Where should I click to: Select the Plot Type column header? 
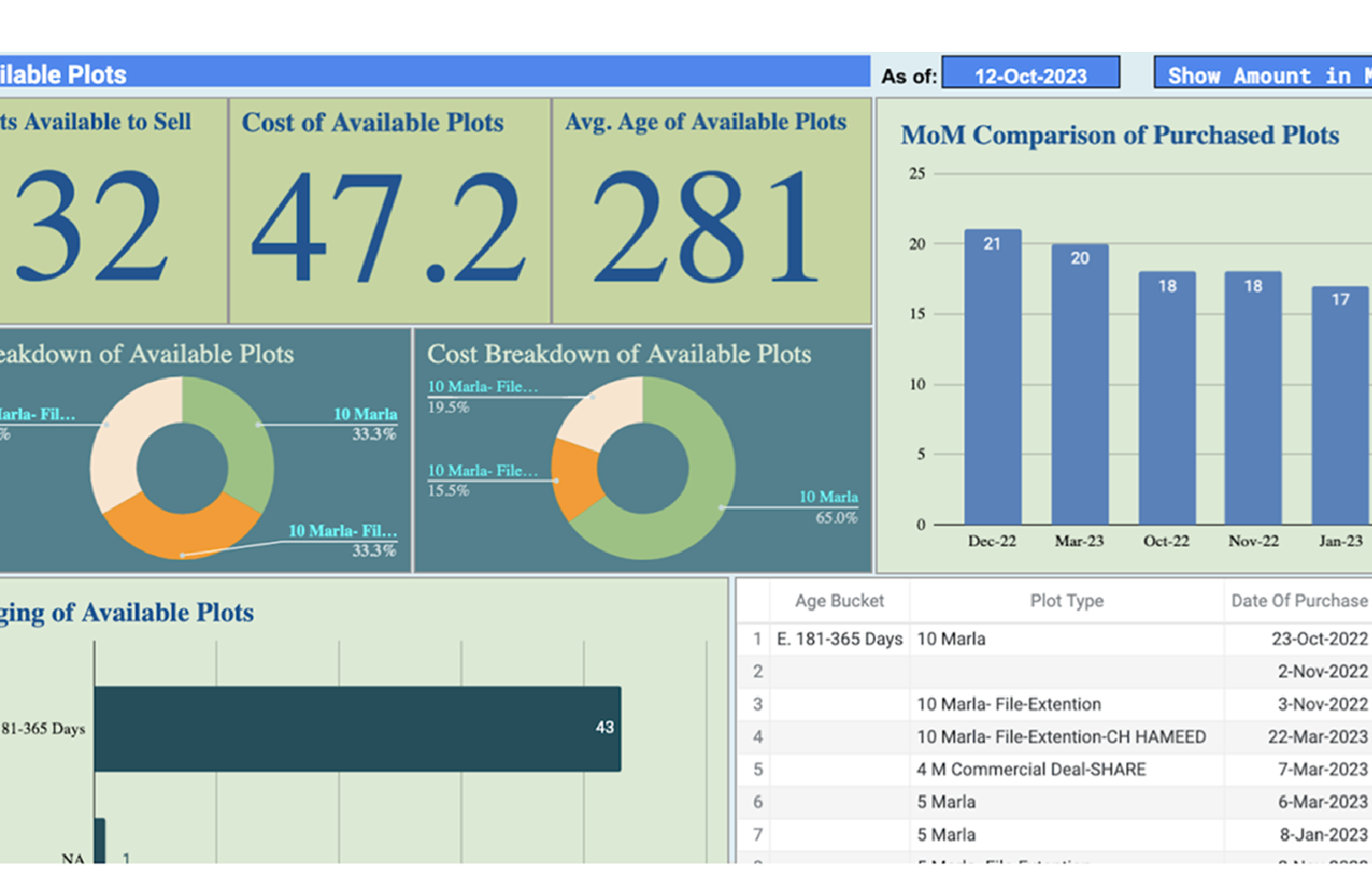pos(1066,601)
